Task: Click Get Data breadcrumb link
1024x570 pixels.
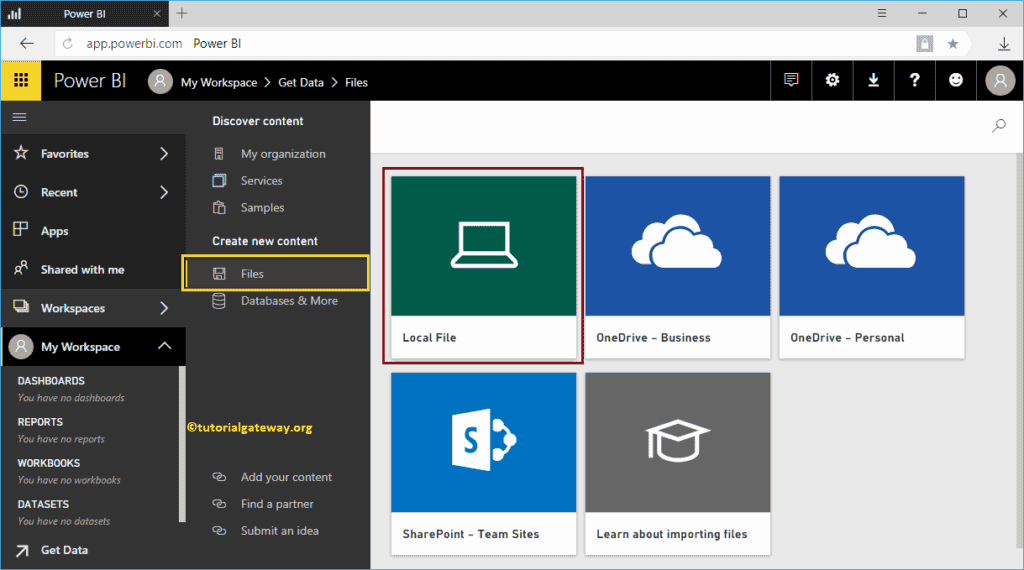Action: coord(301,82)
